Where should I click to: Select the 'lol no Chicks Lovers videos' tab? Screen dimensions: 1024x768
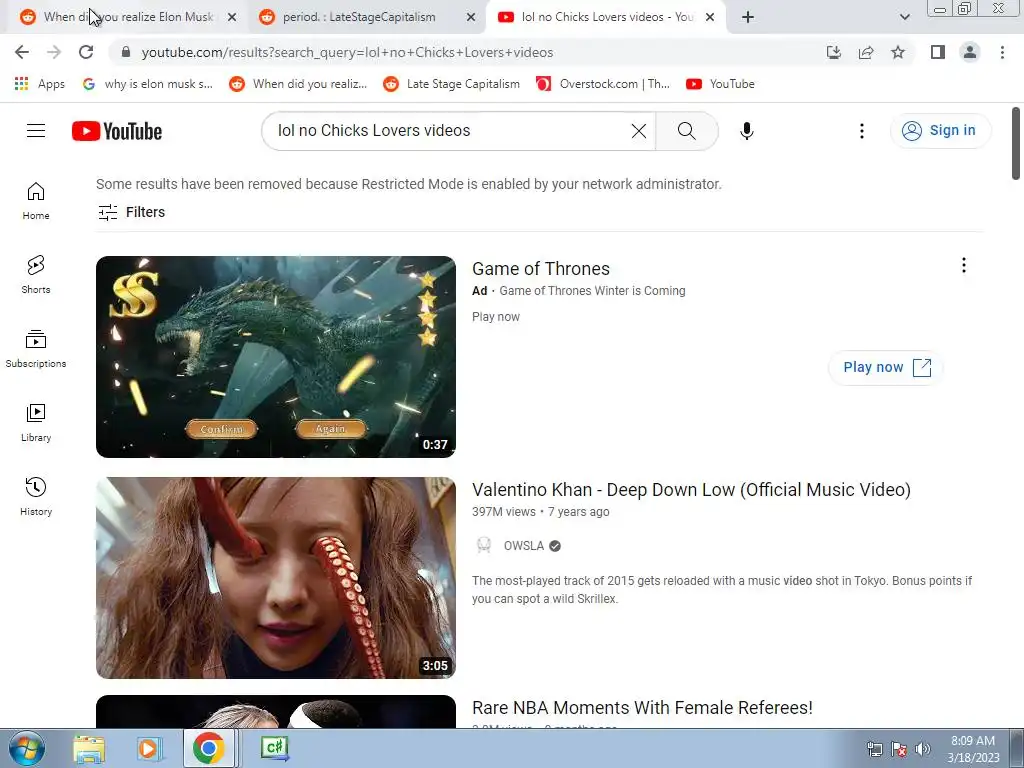[x=606, y=17]
